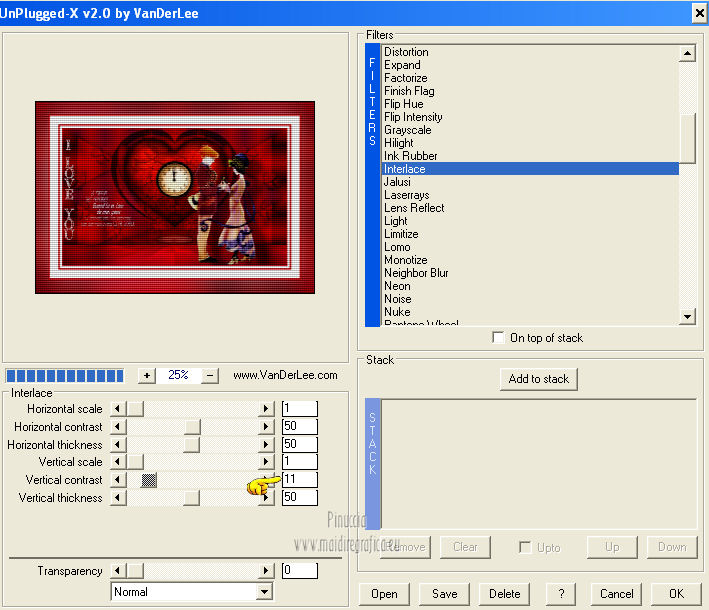Increase Horizontal thickness with right arrow
The height and width of the screenshot is (610, 709).
tap(266, 444)
